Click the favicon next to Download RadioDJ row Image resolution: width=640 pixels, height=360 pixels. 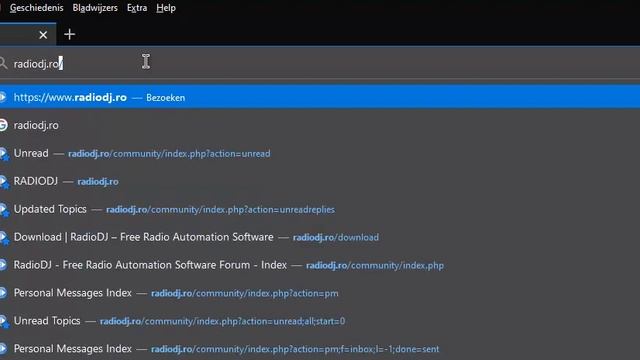4,238
